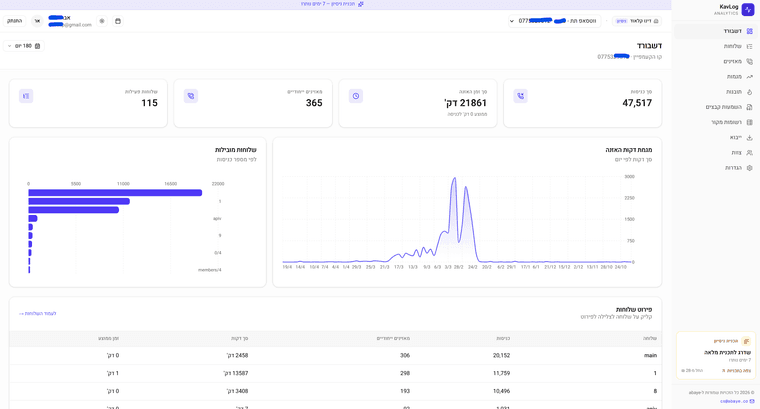The width and height of the screenshot is (760, 409).
Task: Expand the phone line selector dropdown
Action: (x=512, y=20)
